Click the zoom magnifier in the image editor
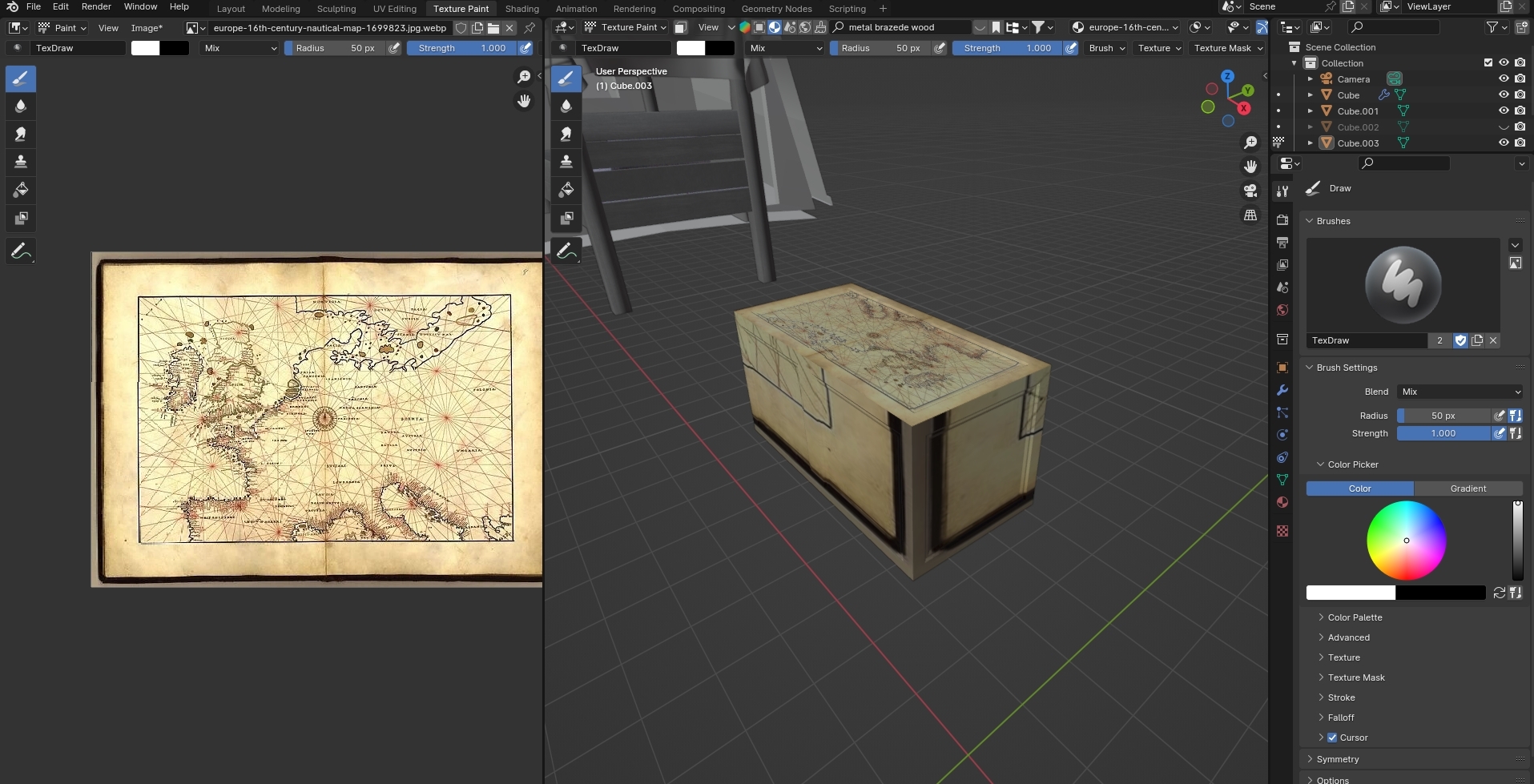Screen dimensions: 1534x784 (x=524, y=77)
